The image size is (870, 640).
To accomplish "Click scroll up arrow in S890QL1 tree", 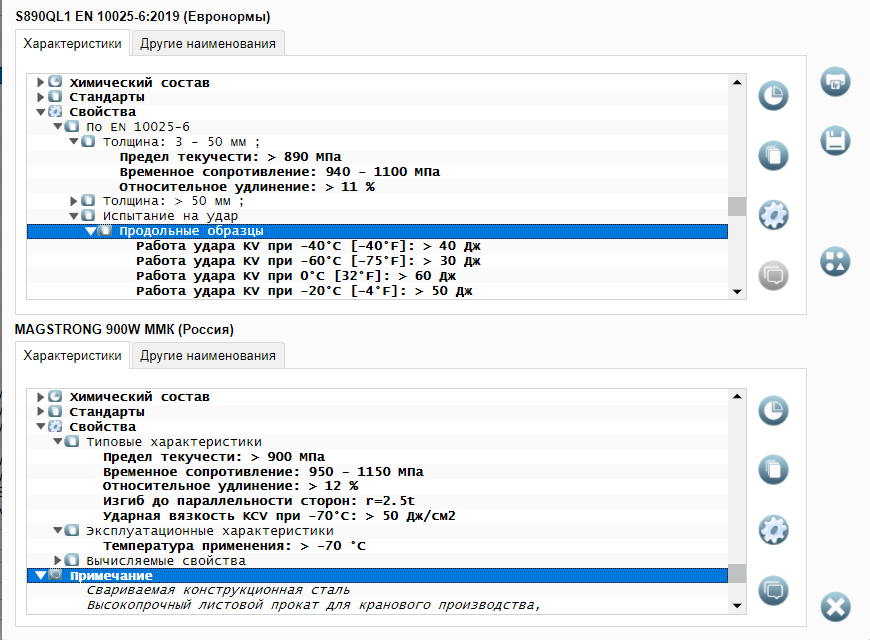I will 737,82.
